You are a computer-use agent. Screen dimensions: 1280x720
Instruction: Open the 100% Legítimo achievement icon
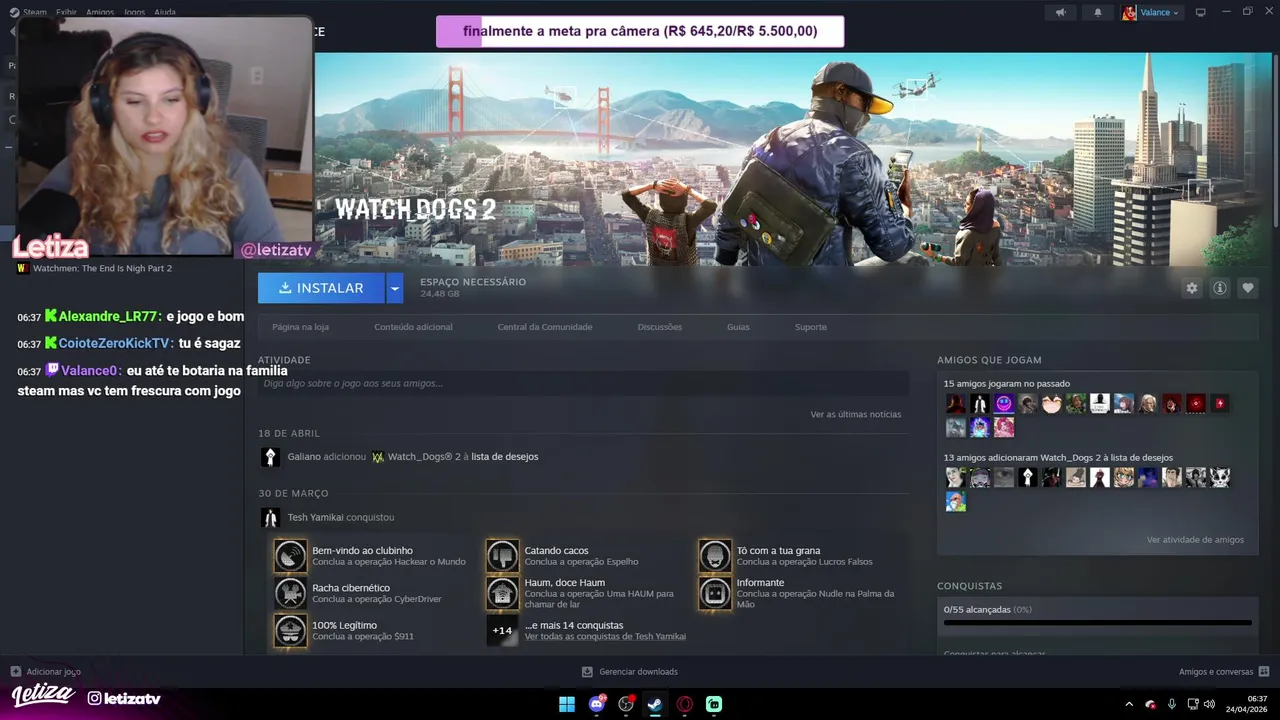coord(290,630)
